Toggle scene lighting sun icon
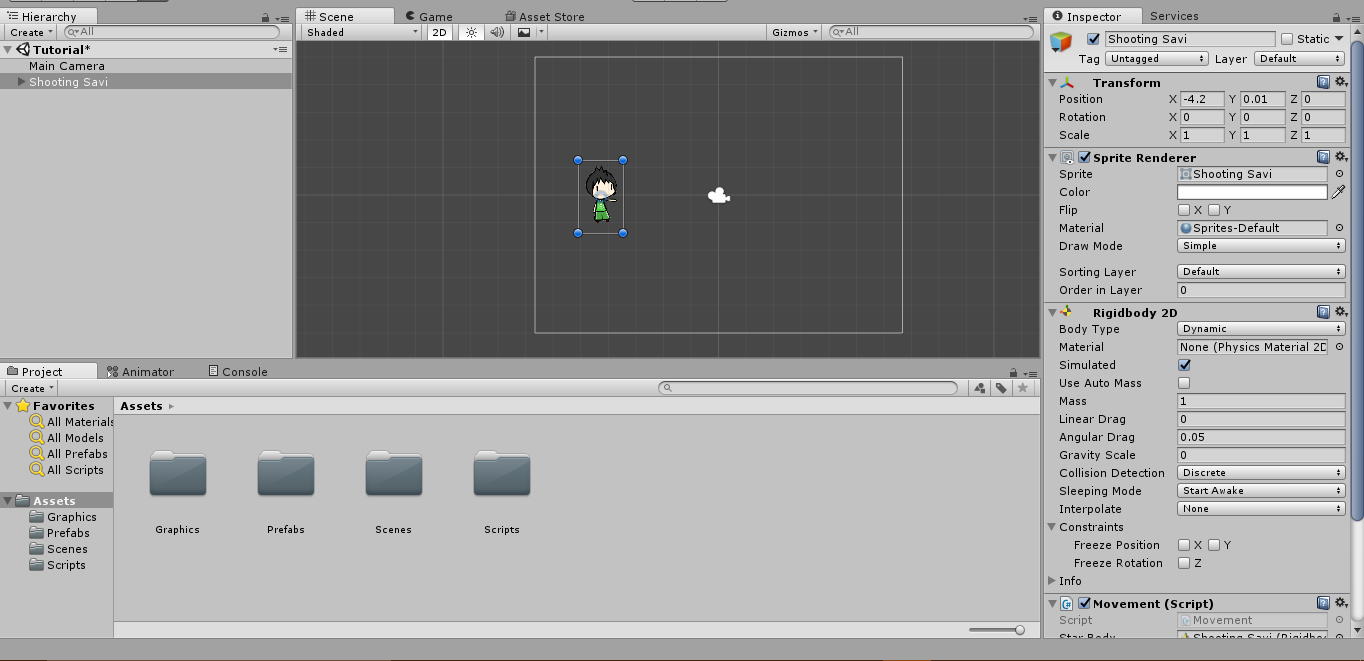 tap(471, 32)
